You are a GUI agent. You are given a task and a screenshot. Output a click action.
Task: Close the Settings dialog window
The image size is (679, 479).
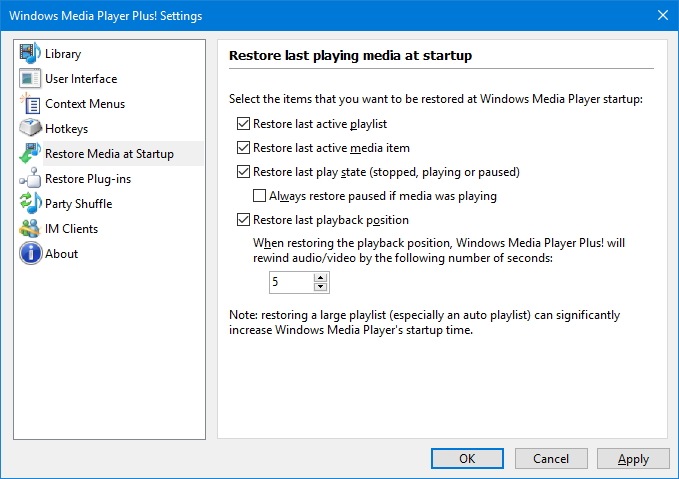click(x=663, y=15)
